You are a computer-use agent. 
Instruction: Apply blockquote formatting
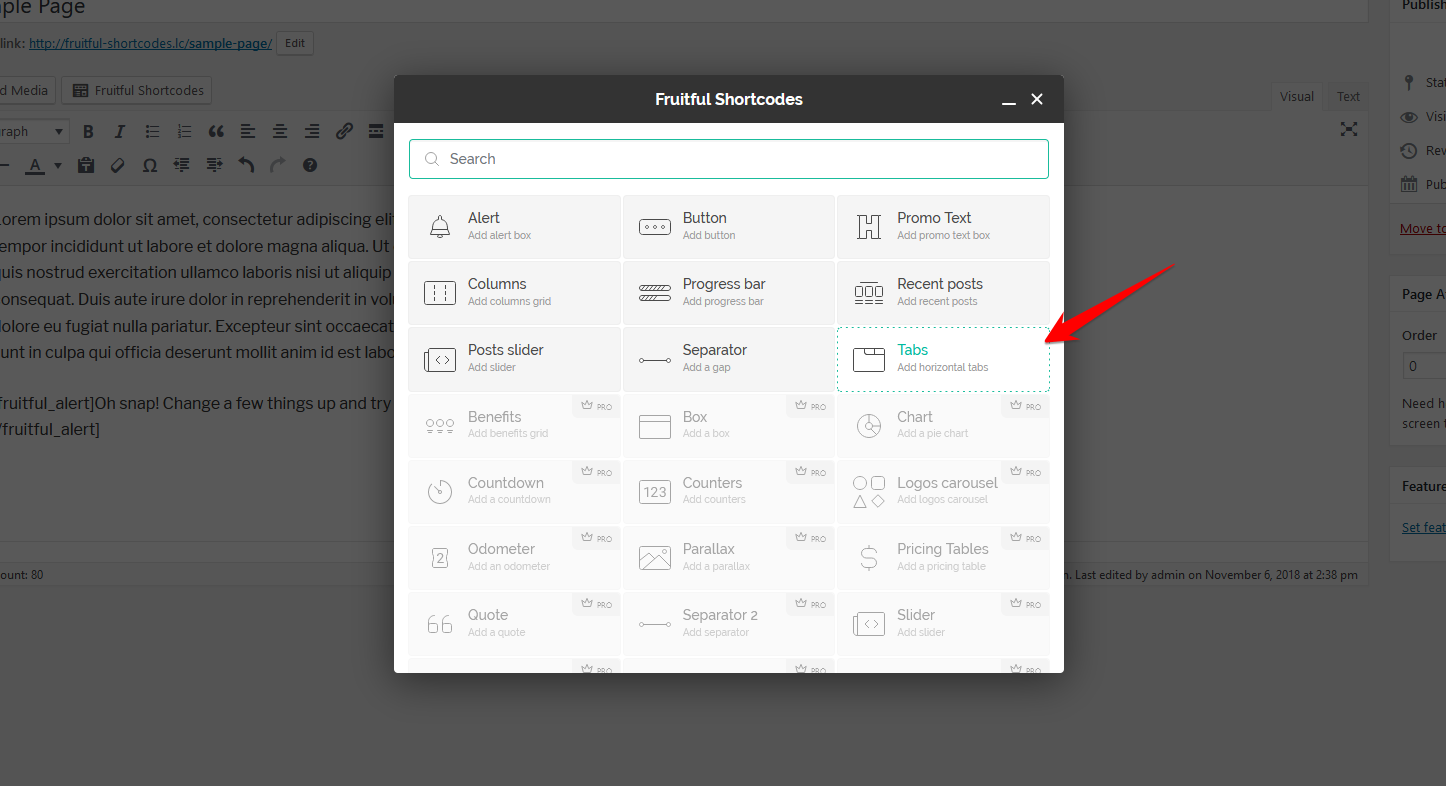click(216, 131)
